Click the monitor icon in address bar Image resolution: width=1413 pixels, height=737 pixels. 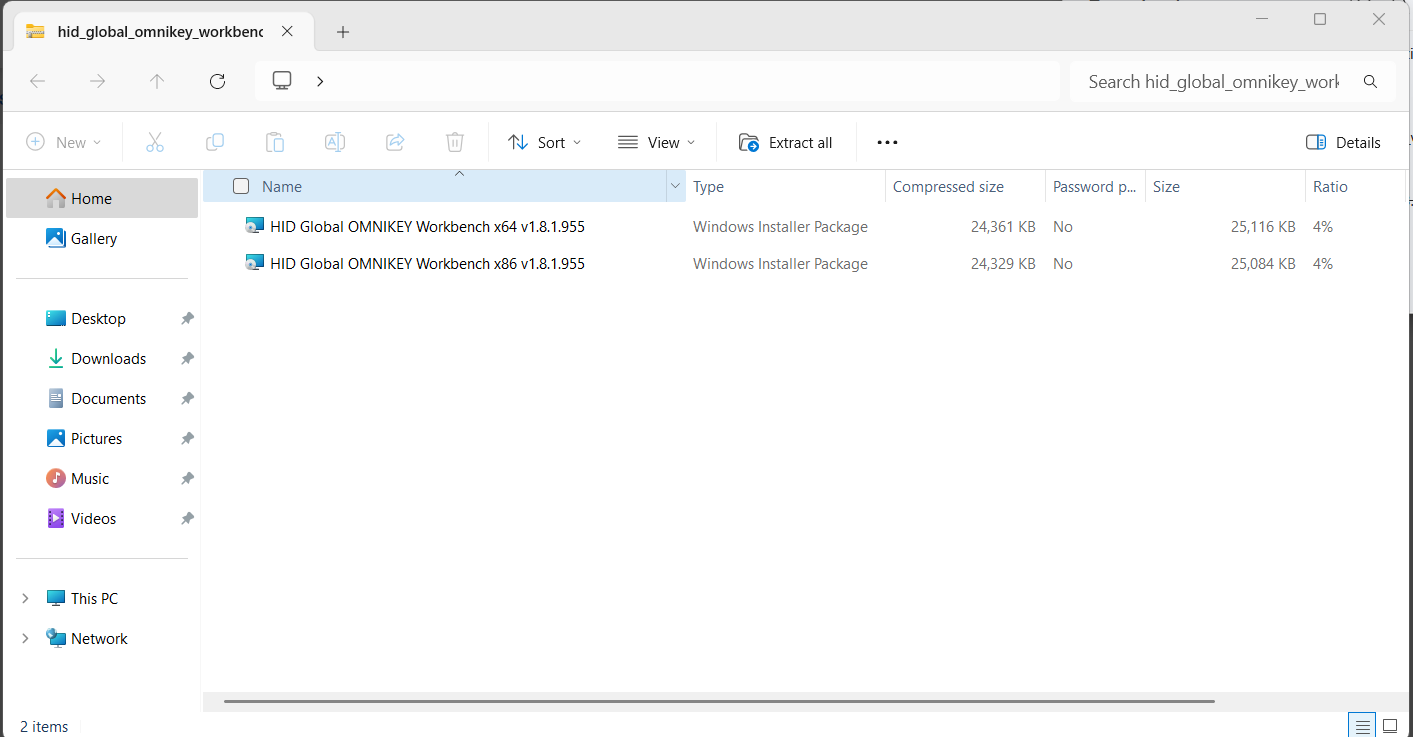(282, 81)
